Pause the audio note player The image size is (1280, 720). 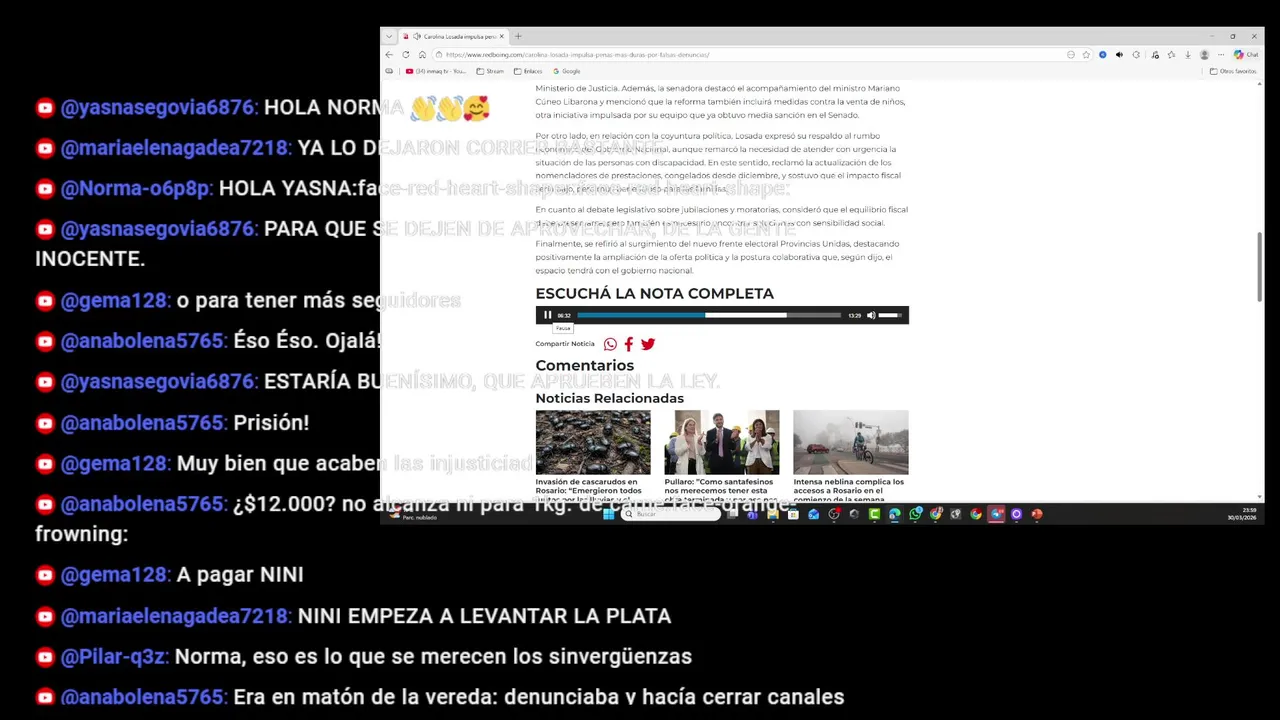(547, 315)
